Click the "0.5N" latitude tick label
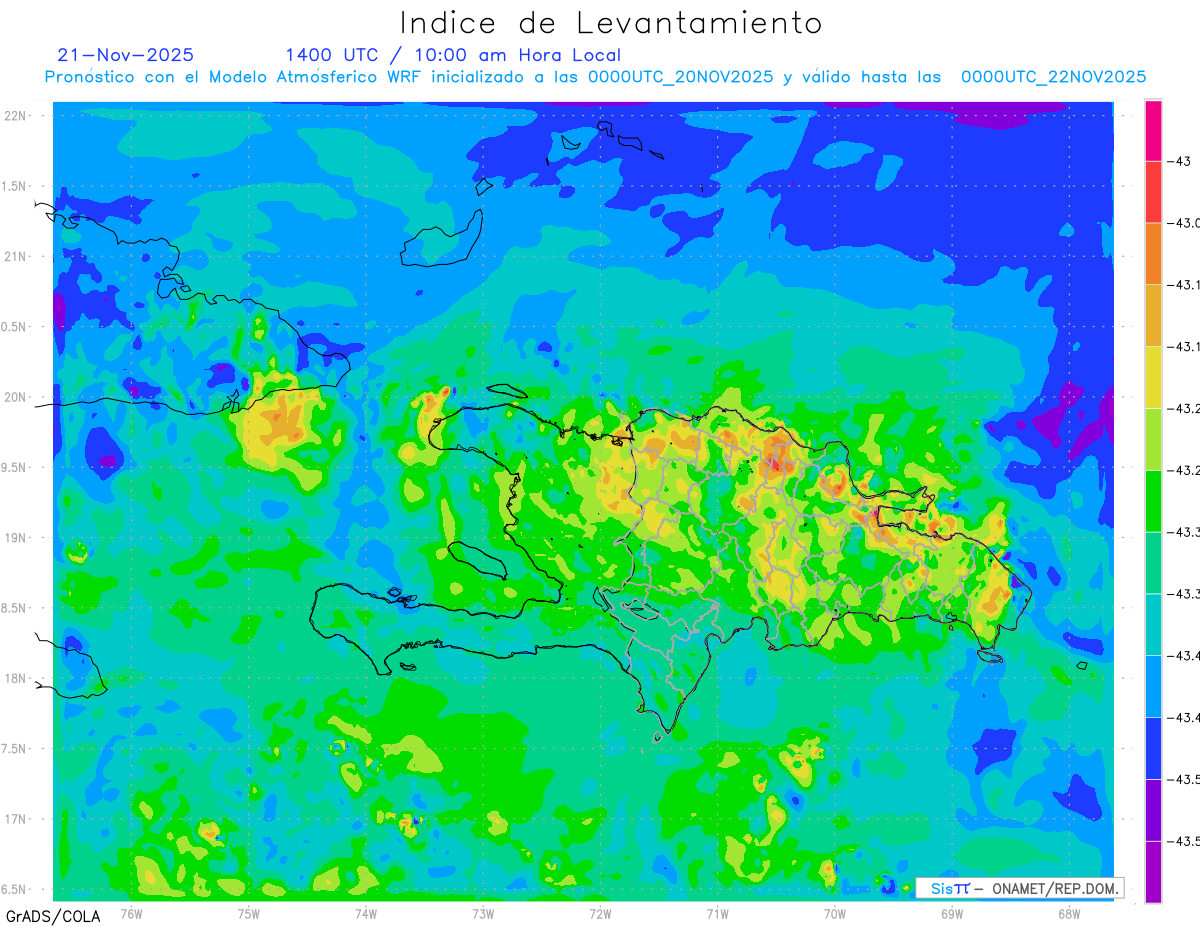Screen dimensions: 1200x927 (15, 327)
